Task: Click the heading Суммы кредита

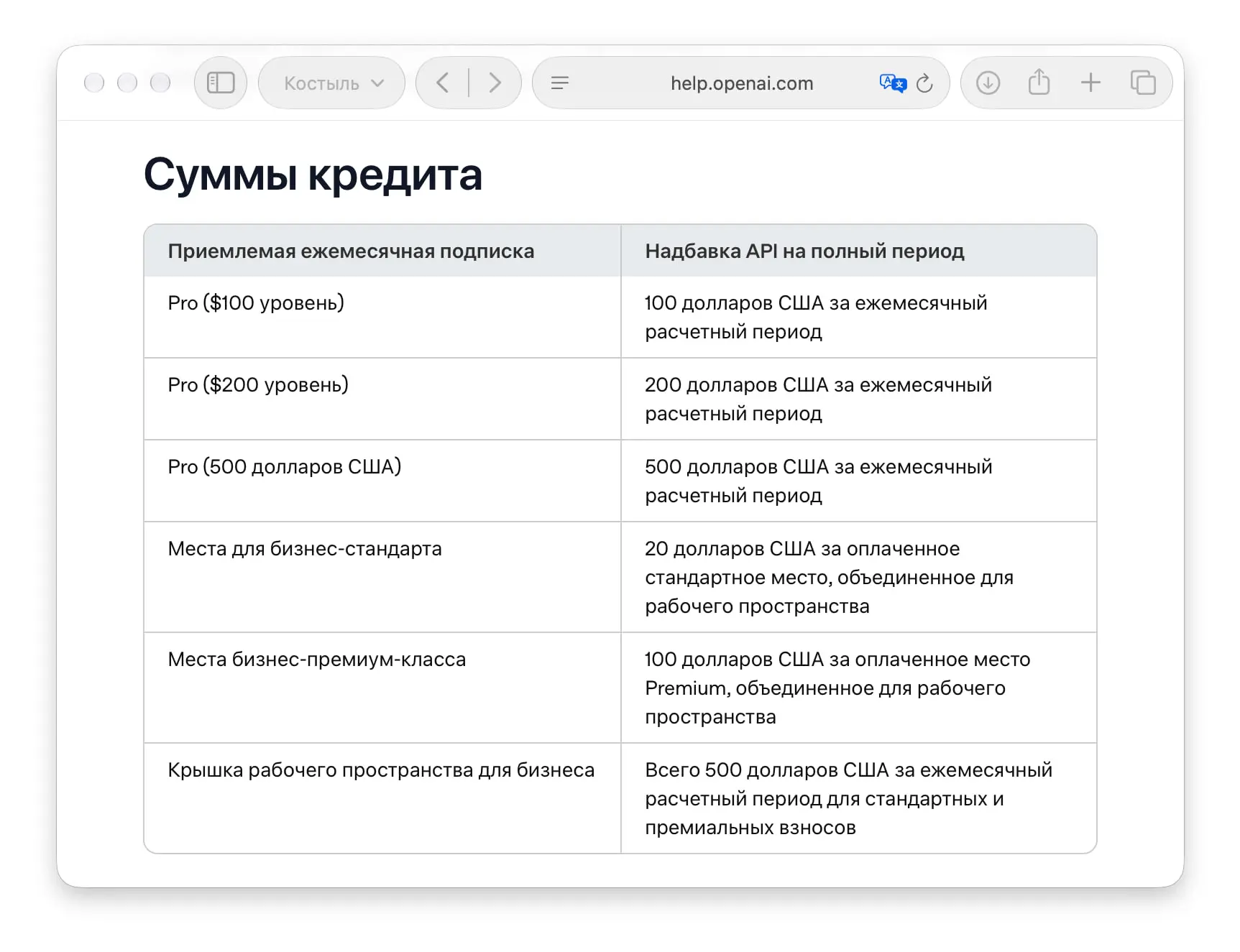Action: [x=313, y=174]
